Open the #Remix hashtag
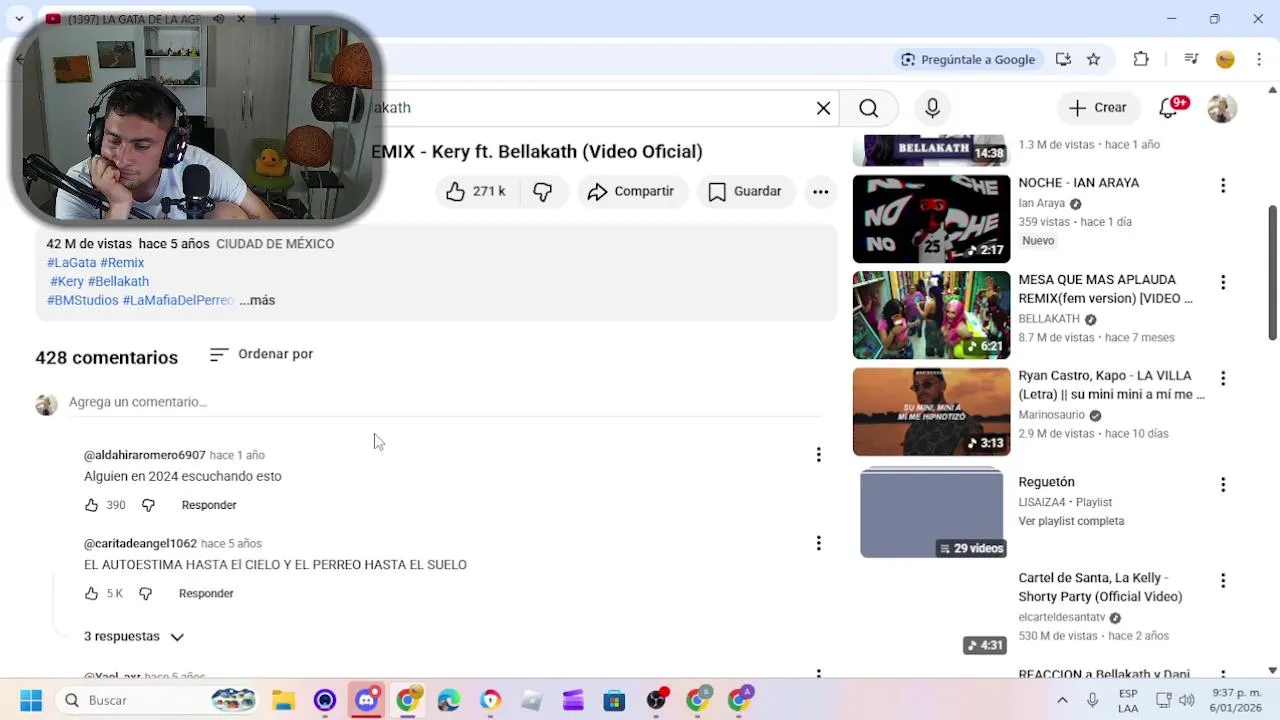 (x=122, y=263)
